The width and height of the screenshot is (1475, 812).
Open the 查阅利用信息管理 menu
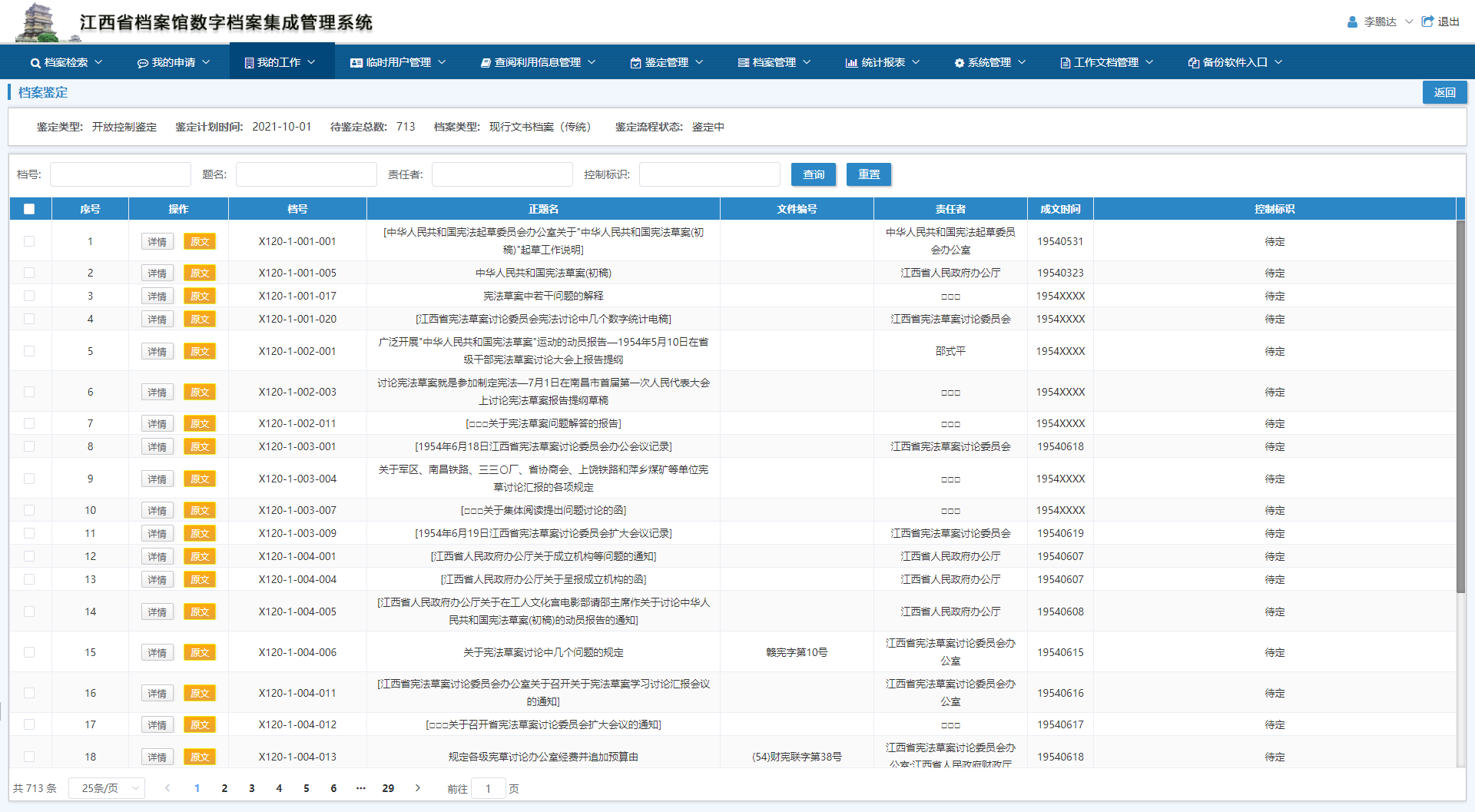point(537,62)
